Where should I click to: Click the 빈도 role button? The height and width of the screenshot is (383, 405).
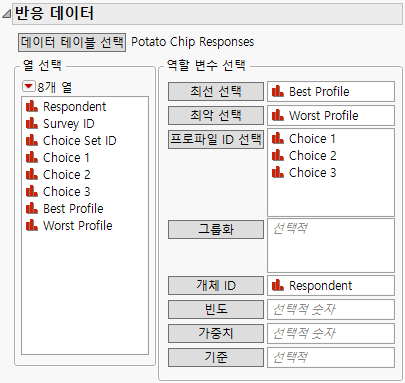216,309
